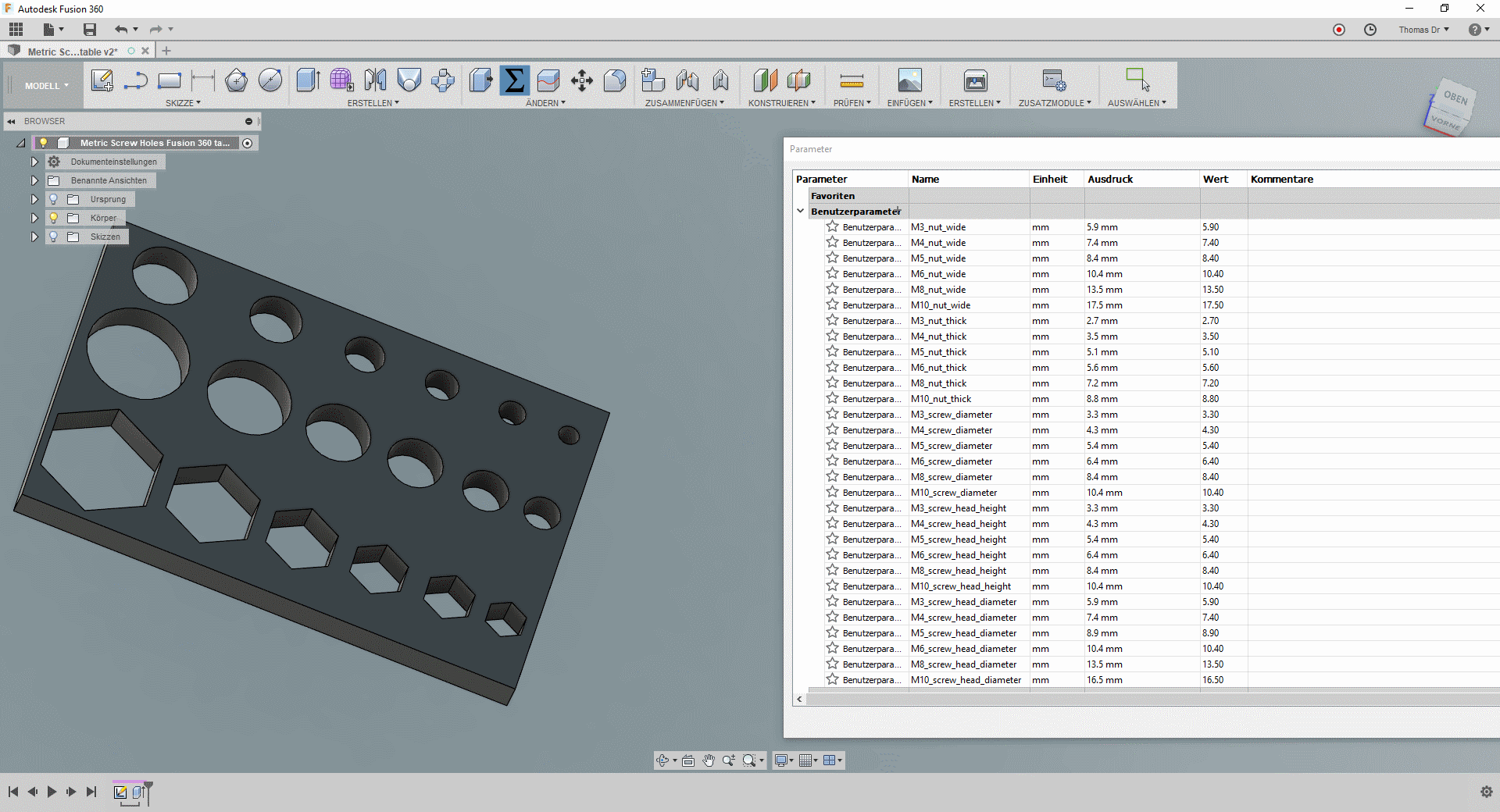Expand the Benannte Ansichten node
The width and height of the screenshot is (1500, 812).
34,180
